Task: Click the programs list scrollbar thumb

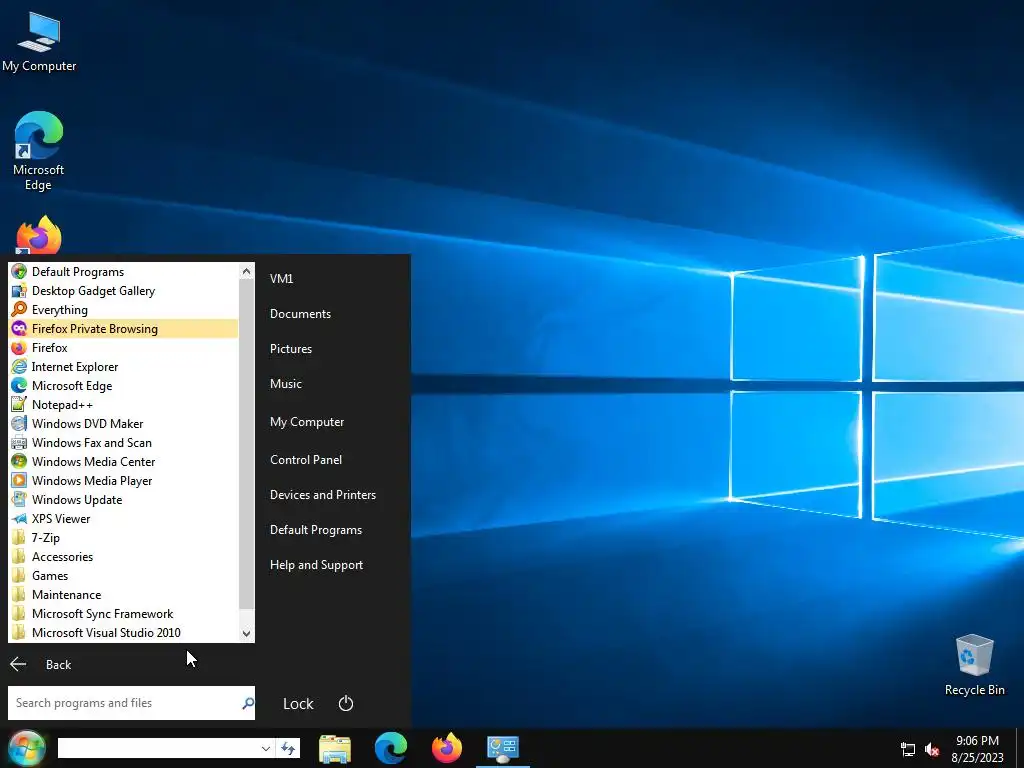Action: tap(246, 444)
